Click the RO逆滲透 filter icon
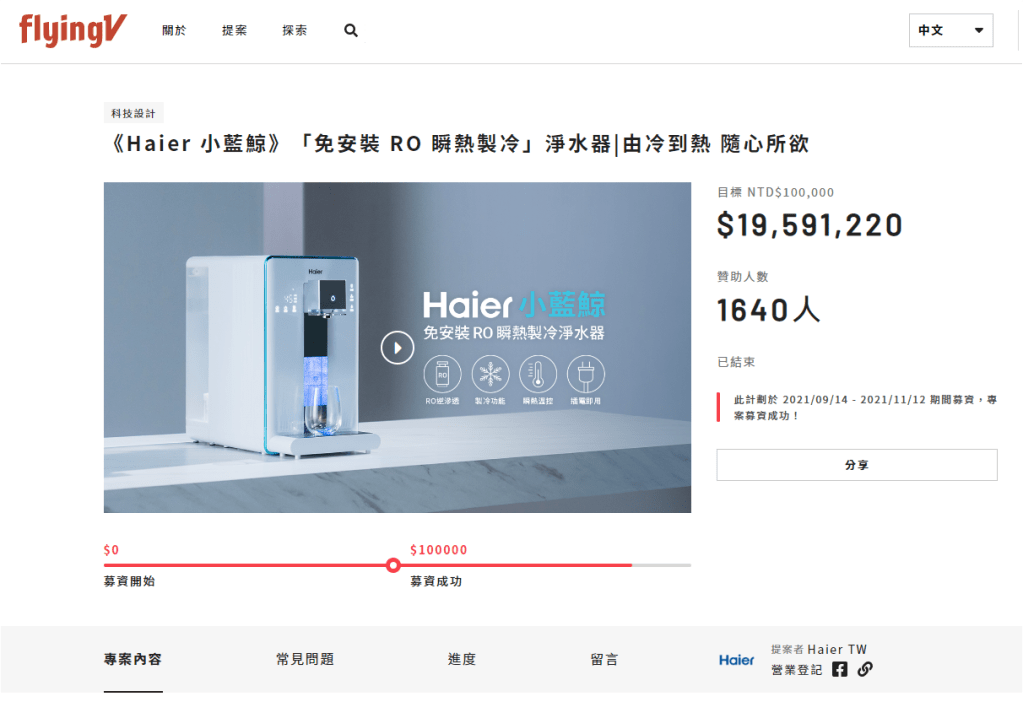The height and width of the screenshot is (702, 1023). click(x=442, y=374)
